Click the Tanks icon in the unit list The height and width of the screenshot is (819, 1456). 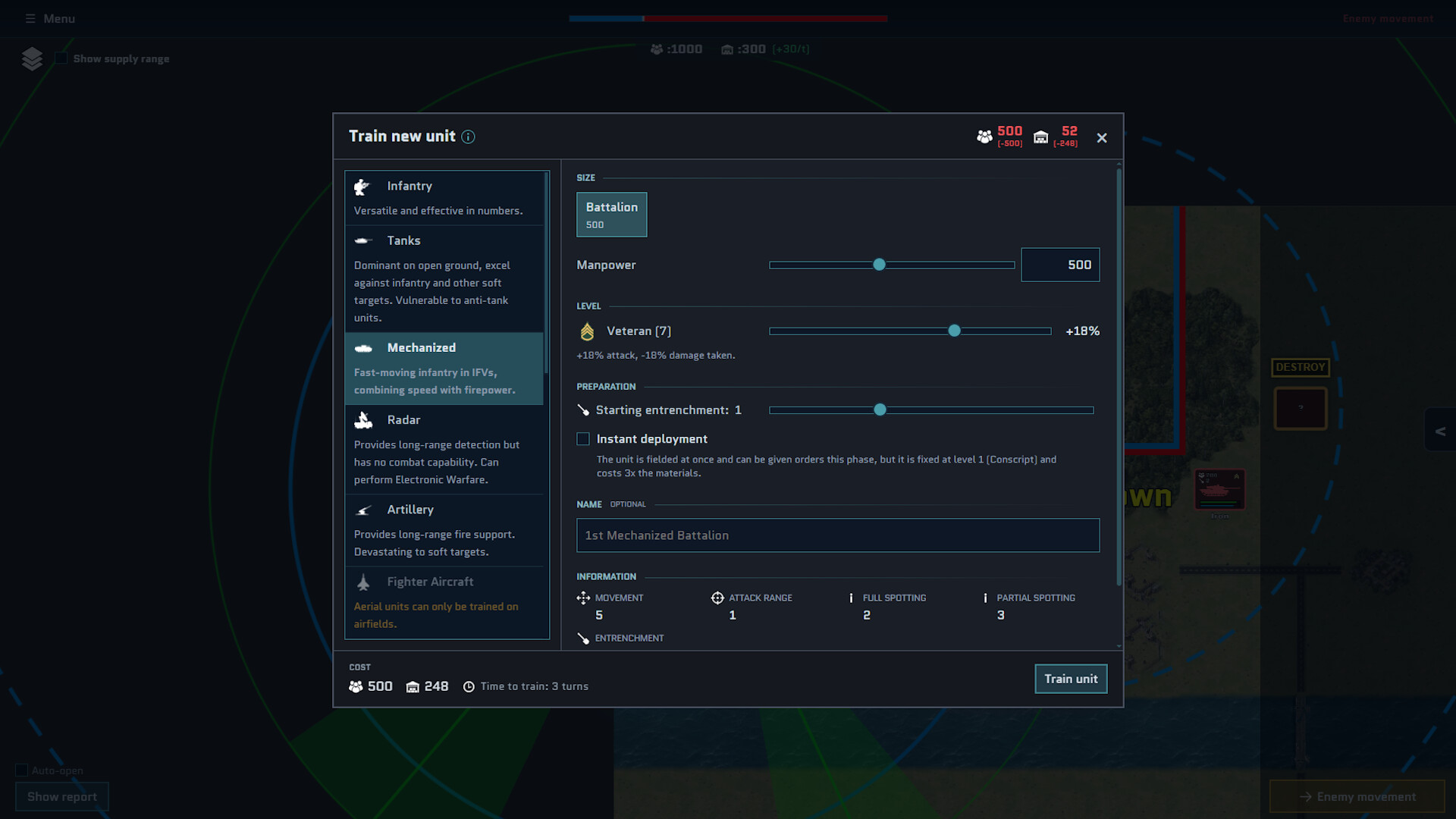(362, 241)
